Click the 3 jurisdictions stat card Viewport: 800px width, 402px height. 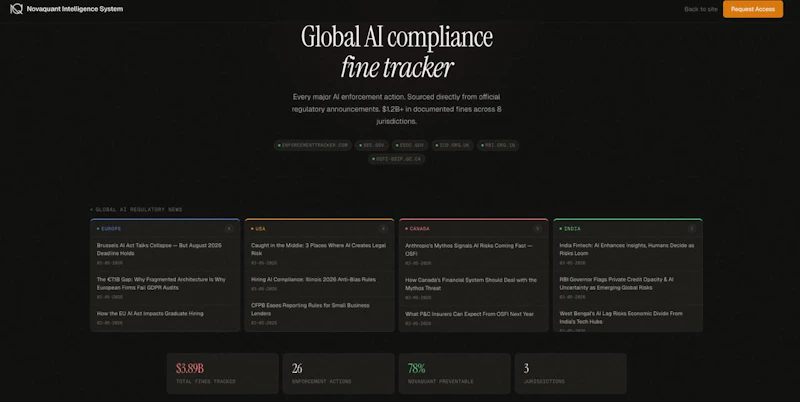tap(570, 373)
